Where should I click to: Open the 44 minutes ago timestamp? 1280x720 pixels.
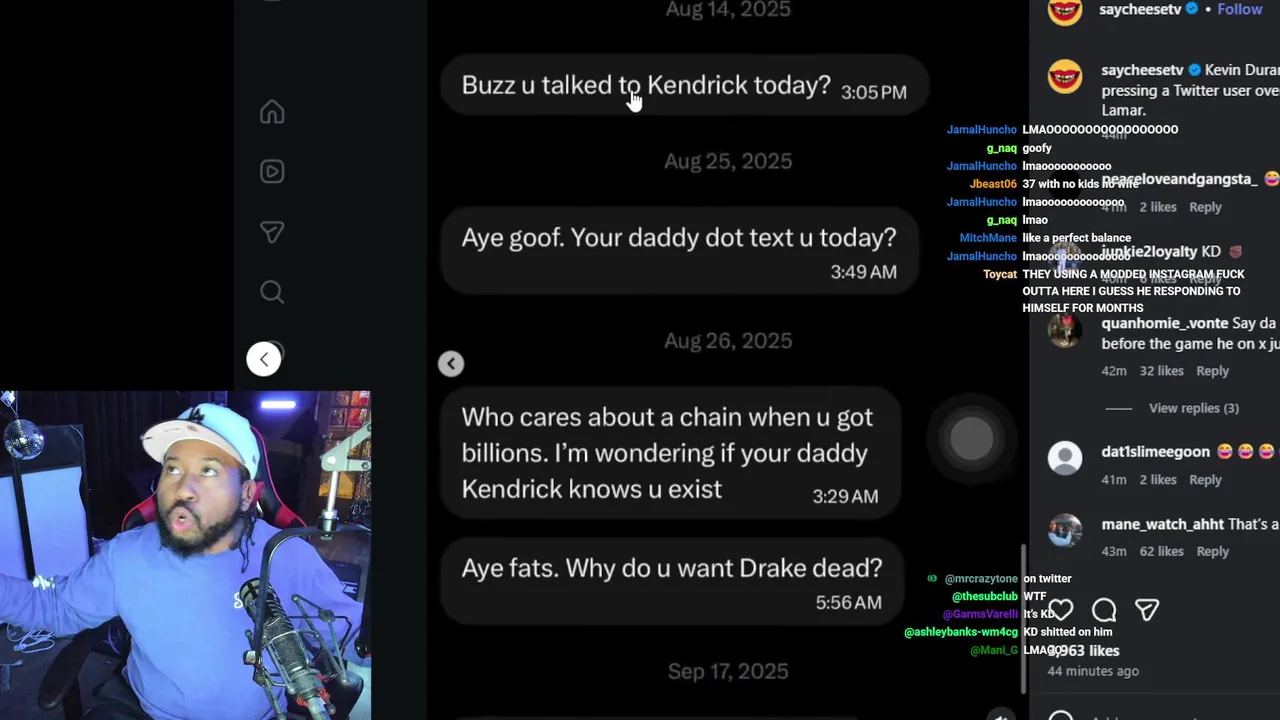point(1093,671)
